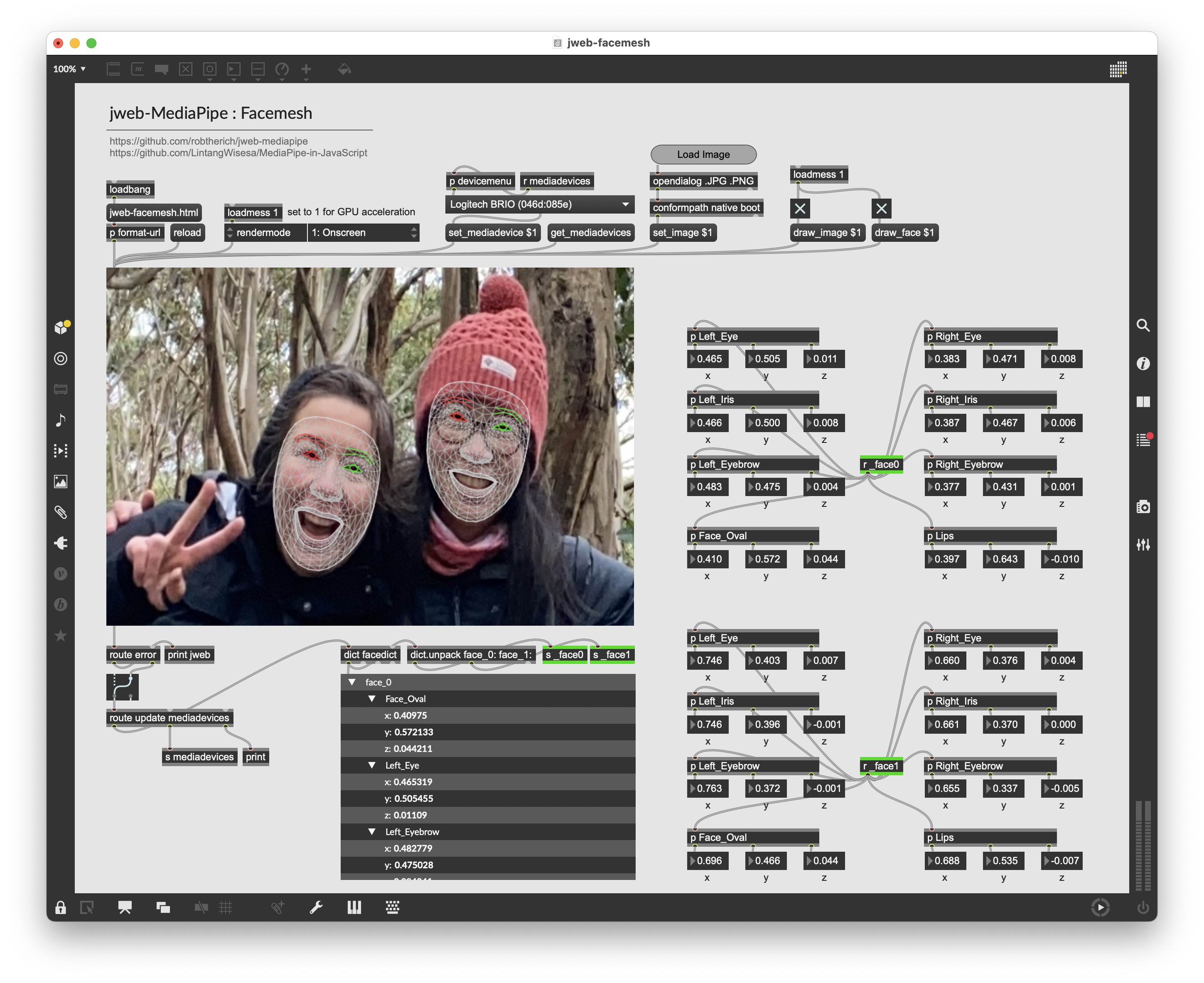Toggle the draw_image checkbox
The width and height of the screenshot is (1204, 983).
(800, 209)
